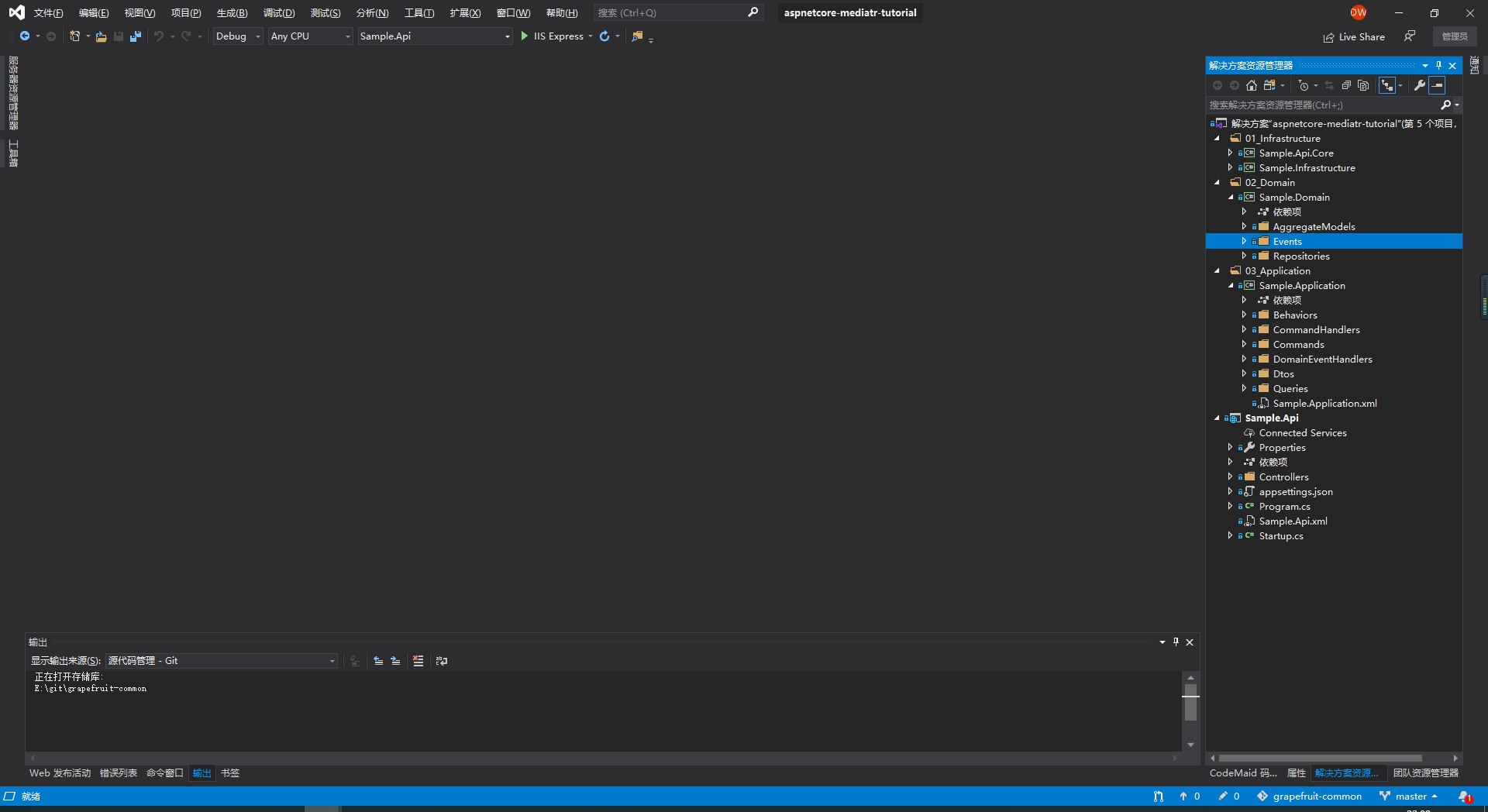
Task: Expand the Events folder in Sample.Domain
Action: [1244, 242]
